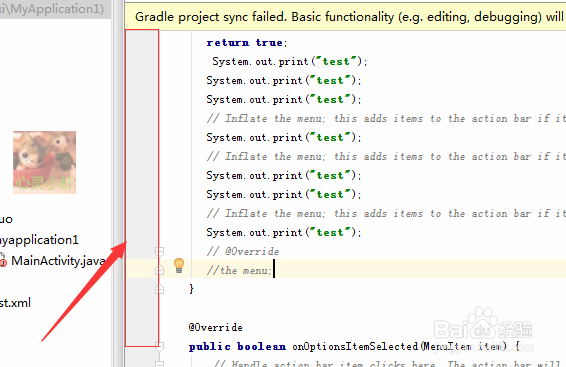Click the avatar thumbnail image in sidebar

[x=44, y=162]
